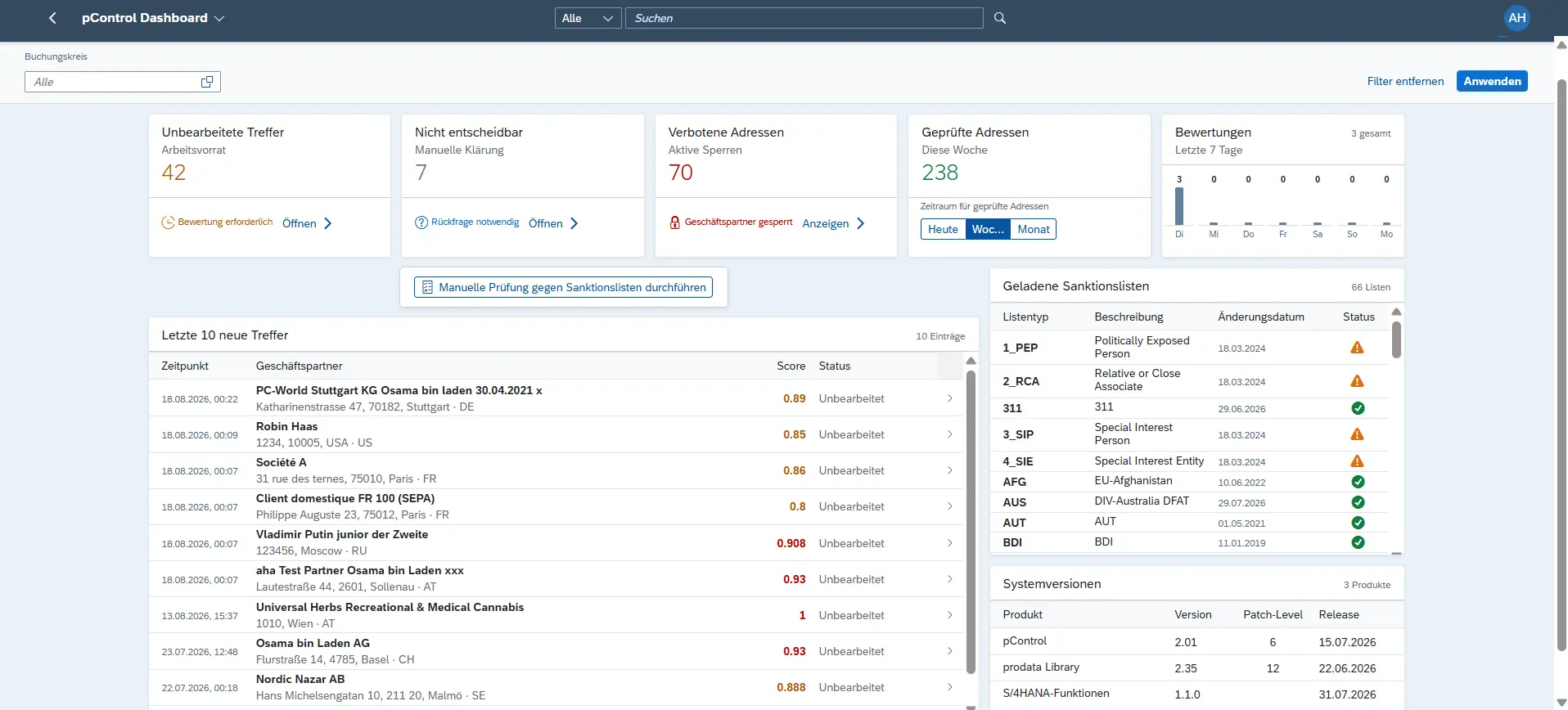Click the lock icon beside Geschäftspartner gesperrt
1568x710 pixels.
tap(675, 222)
